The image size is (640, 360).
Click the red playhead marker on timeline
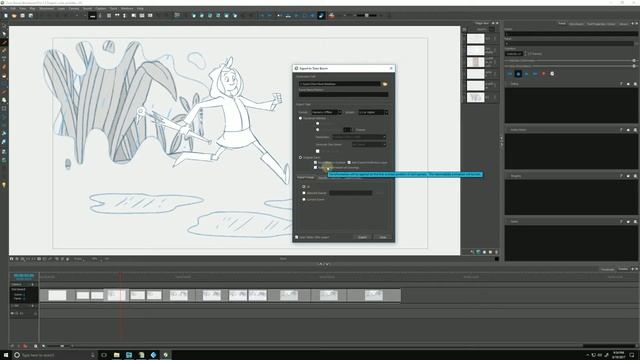(x=120, y=277)
